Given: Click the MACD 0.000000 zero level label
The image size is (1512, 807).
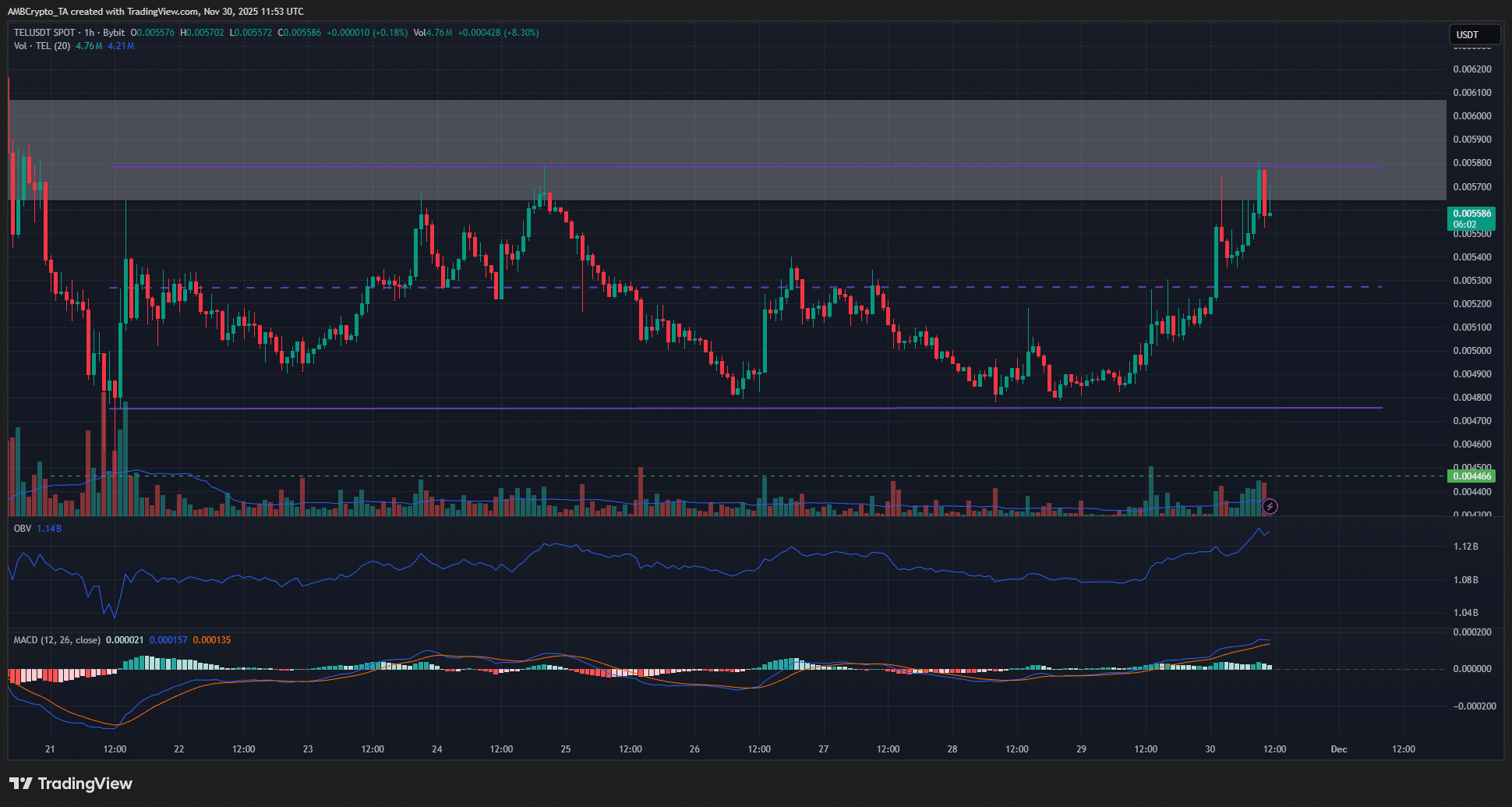Looking at the screenshot, I should [x=1471, y=669].
